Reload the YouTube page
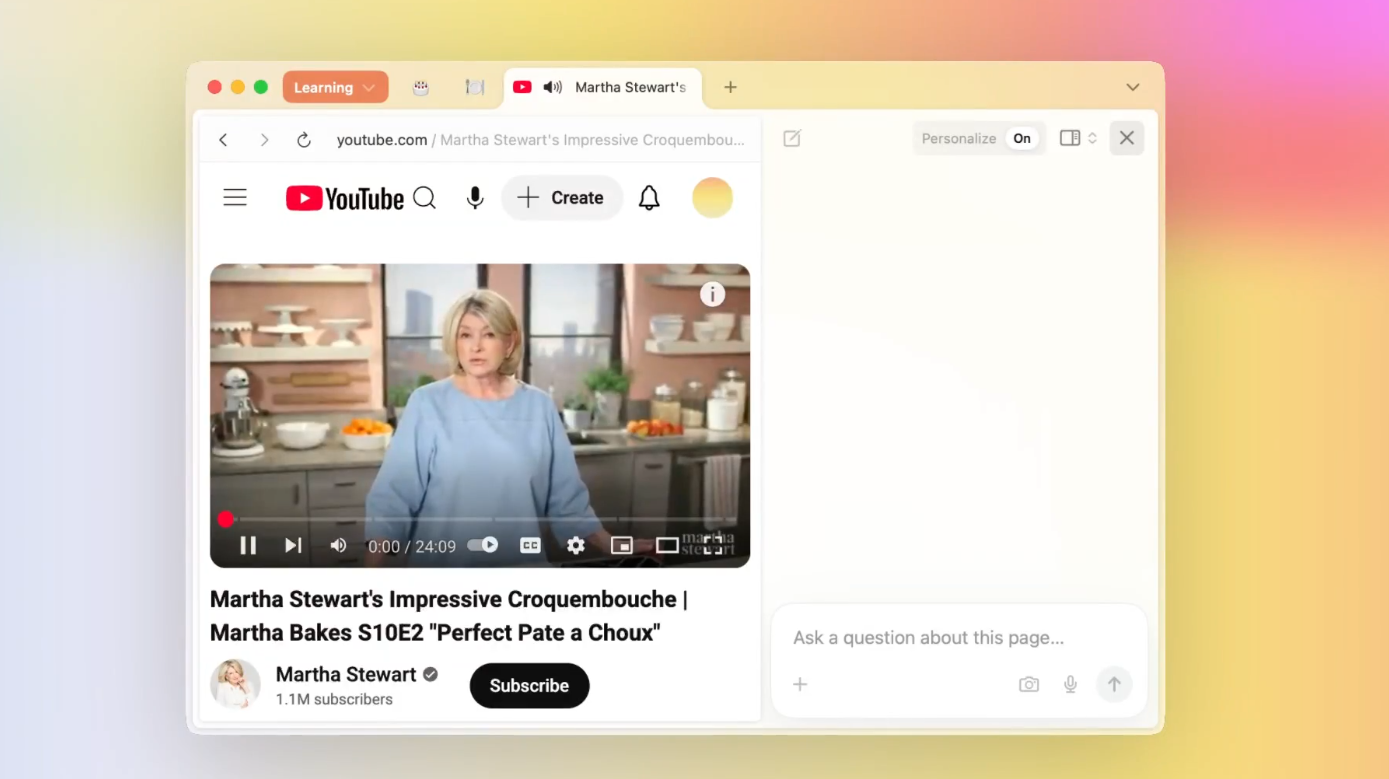This screenshot has height=779, width=1389. coord(304,140)
